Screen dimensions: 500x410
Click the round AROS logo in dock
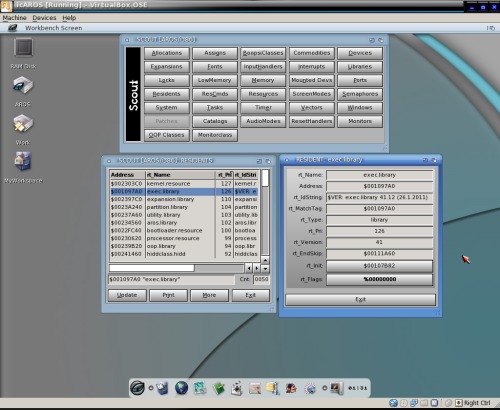pyautogui.click(x=137, y=388)
